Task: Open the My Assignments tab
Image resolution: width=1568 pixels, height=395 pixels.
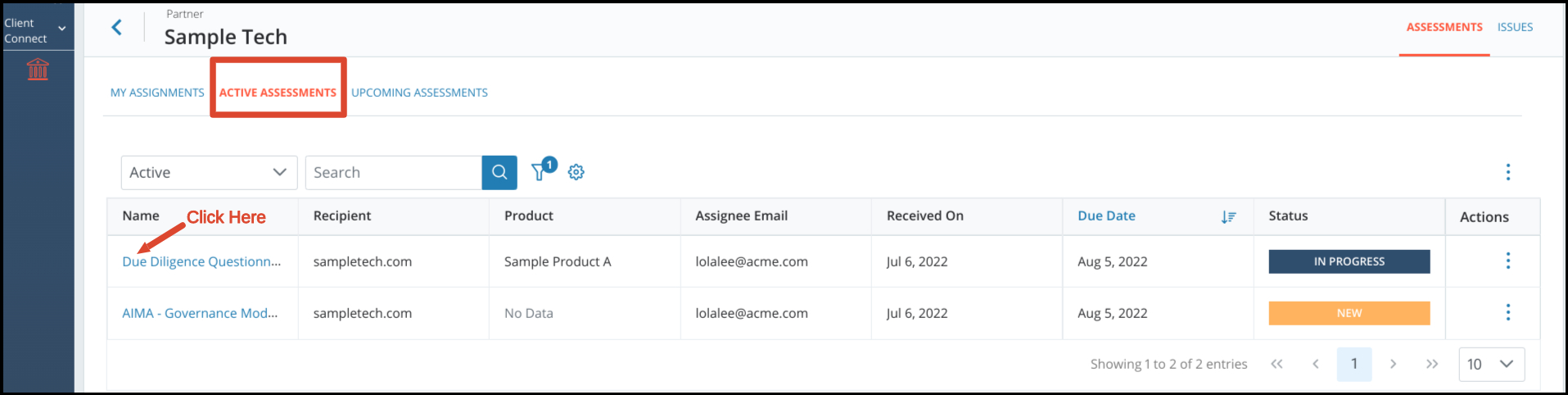Action: (x=157, y=93)
